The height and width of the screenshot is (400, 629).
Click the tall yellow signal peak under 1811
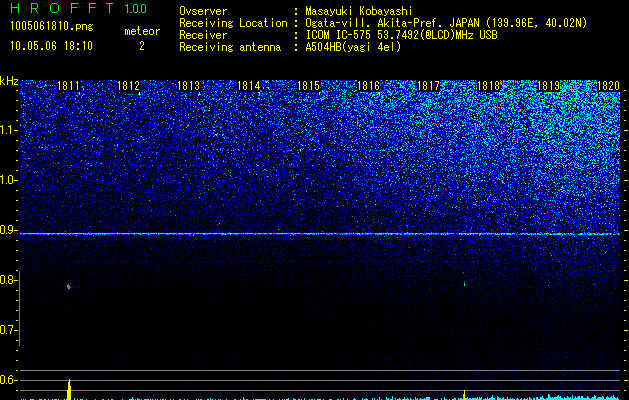[x=69, y=389]
